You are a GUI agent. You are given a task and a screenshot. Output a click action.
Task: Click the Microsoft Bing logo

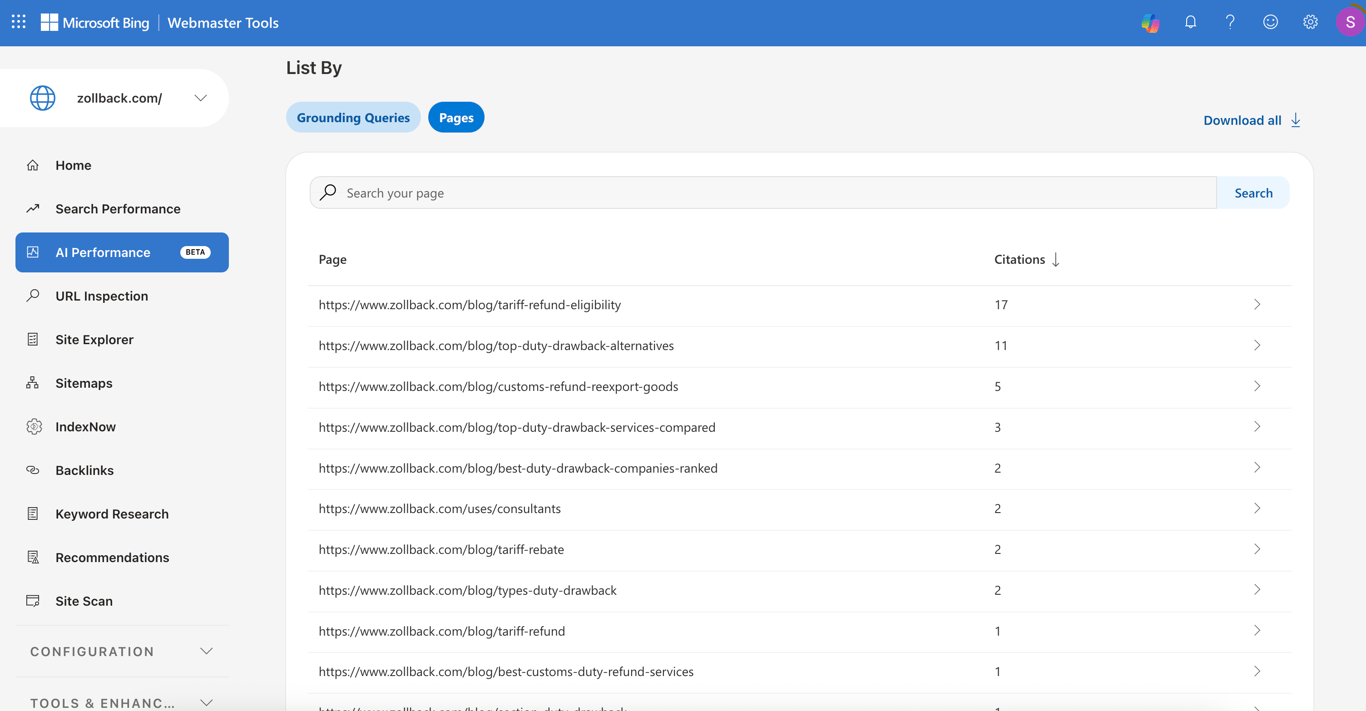click(x=95, y=22)
